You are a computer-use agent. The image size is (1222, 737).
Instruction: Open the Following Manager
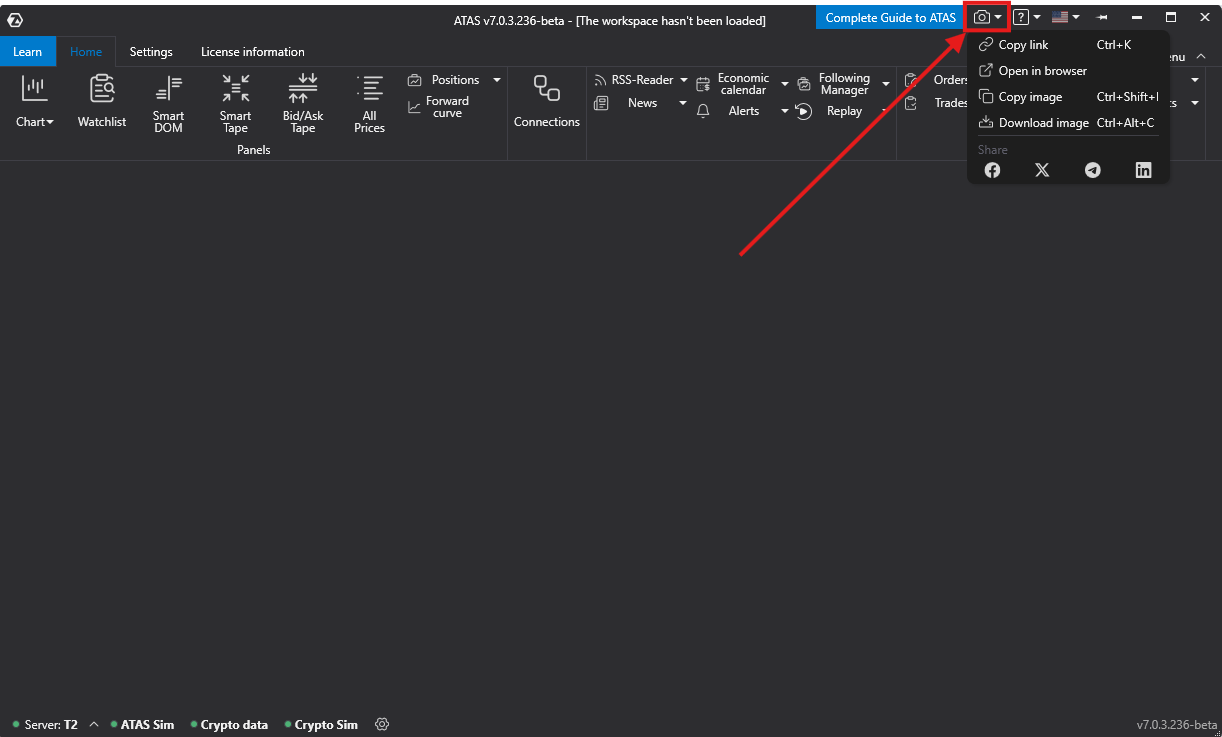coord(834,84)
